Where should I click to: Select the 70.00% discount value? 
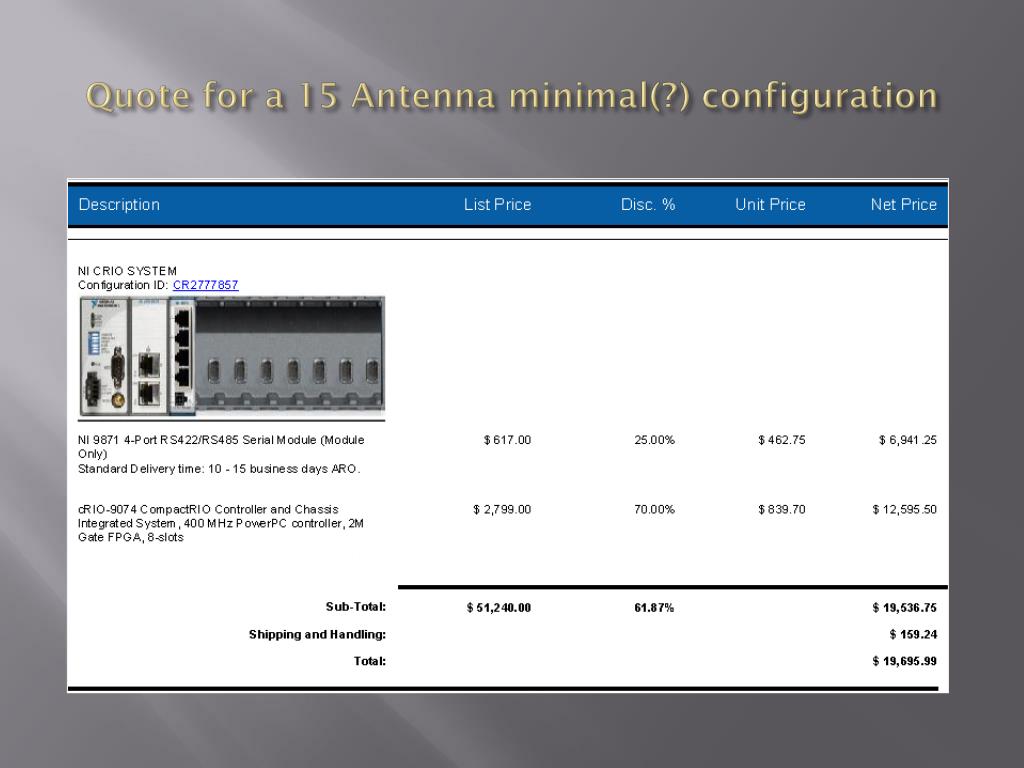click(654, 509)
